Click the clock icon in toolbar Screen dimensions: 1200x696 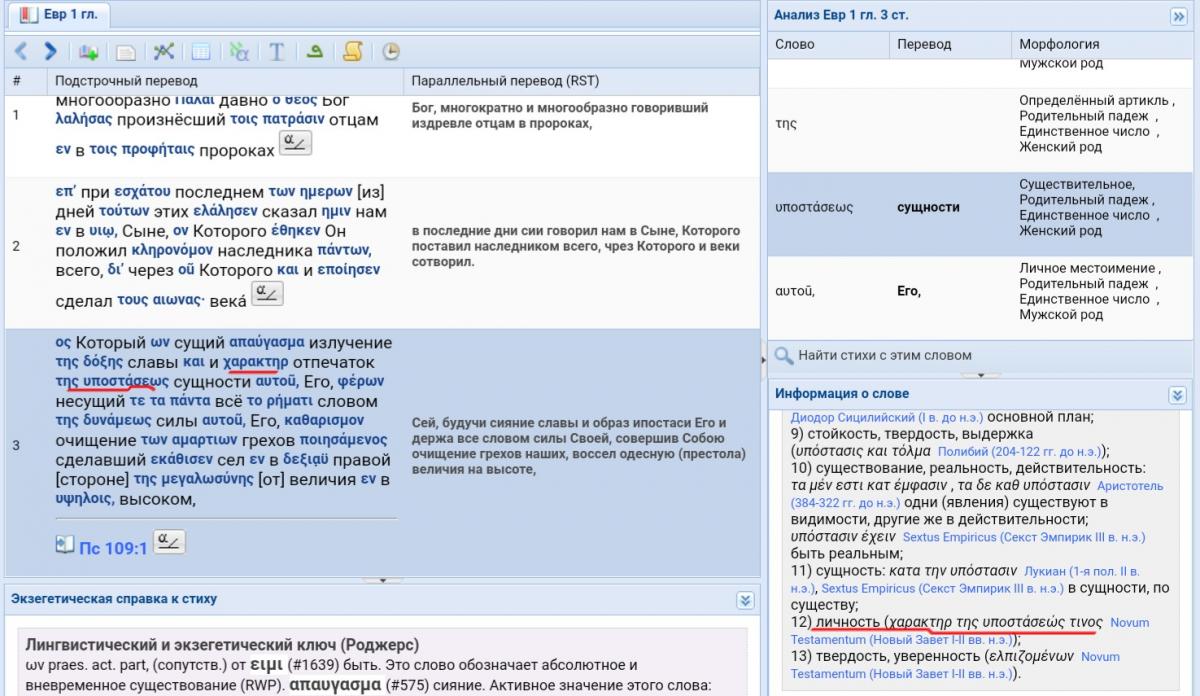click(x=390, y=52)
